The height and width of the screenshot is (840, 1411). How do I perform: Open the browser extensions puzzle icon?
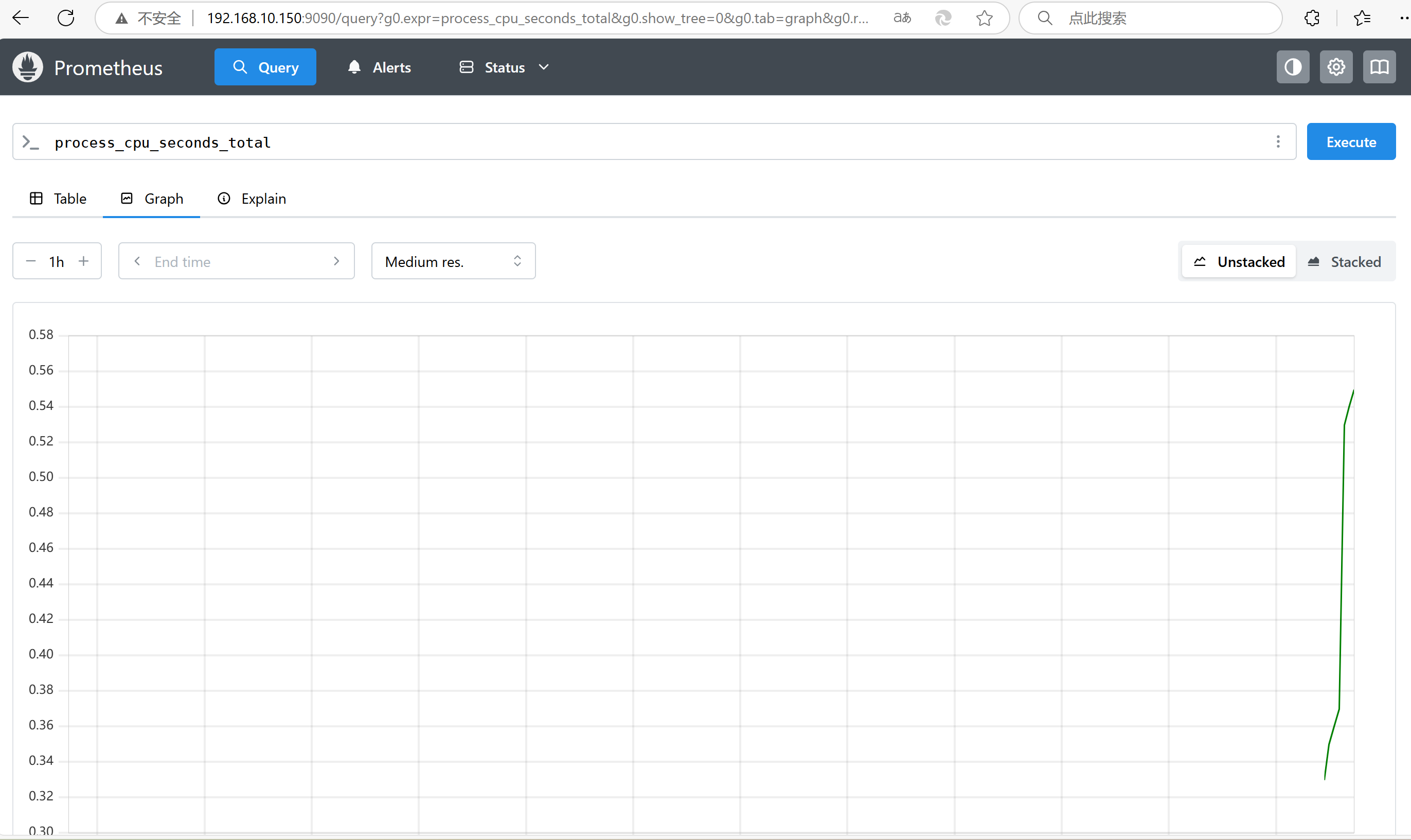tap(1312, 18)
